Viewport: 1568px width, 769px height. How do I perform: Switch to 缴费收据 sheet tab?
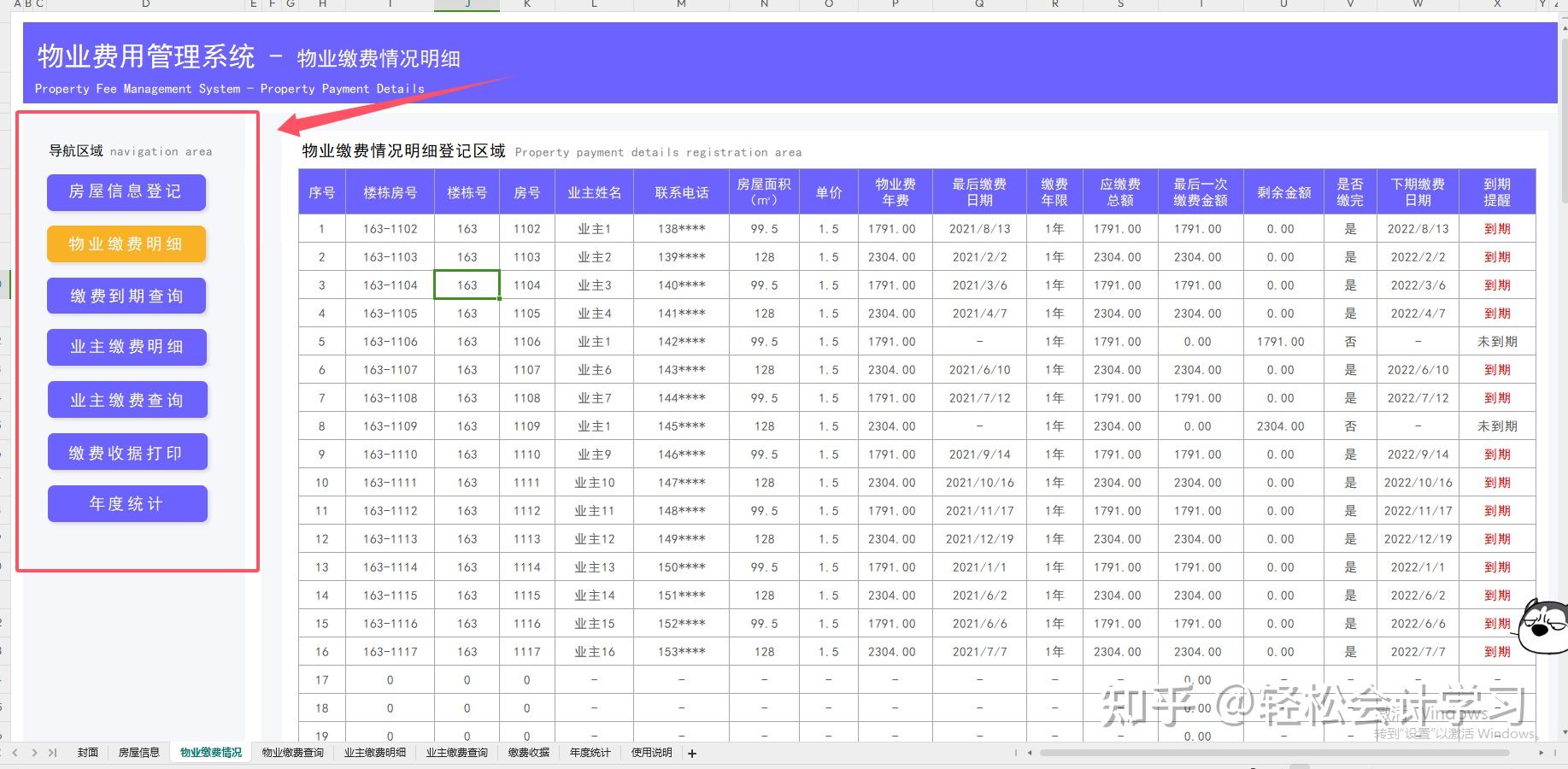(529, 753)
